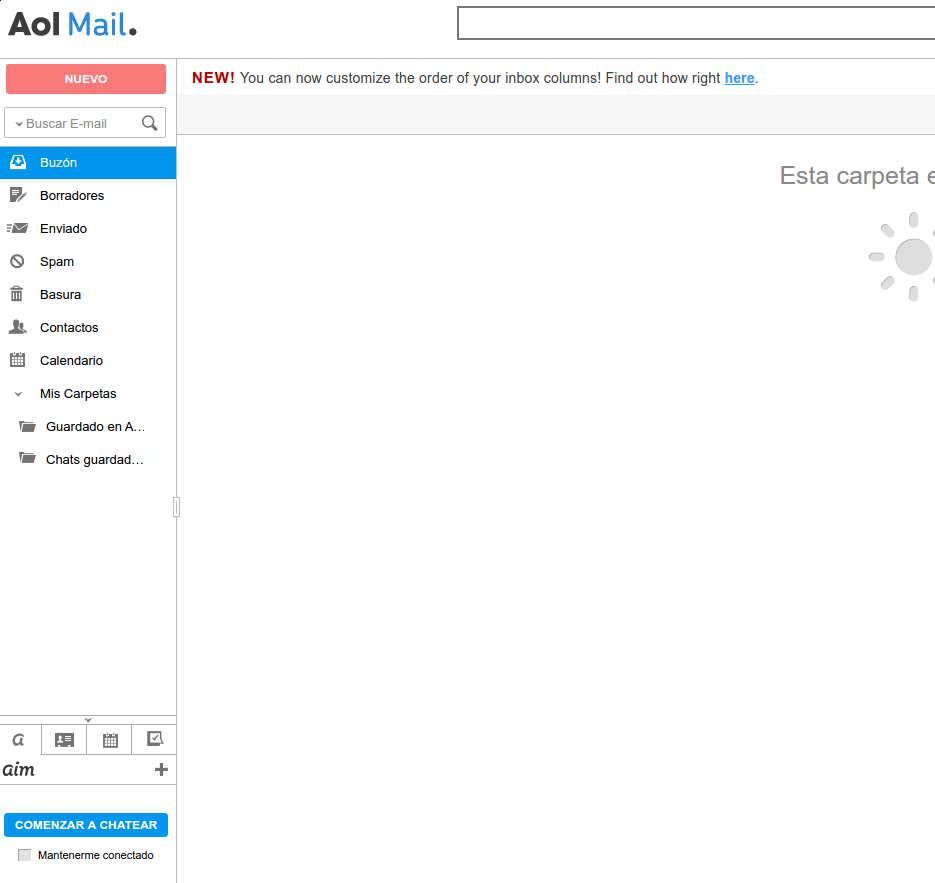Switch to the contact card tab
Image resolution: width=935 pixels, height=883 pixels.
64,740
